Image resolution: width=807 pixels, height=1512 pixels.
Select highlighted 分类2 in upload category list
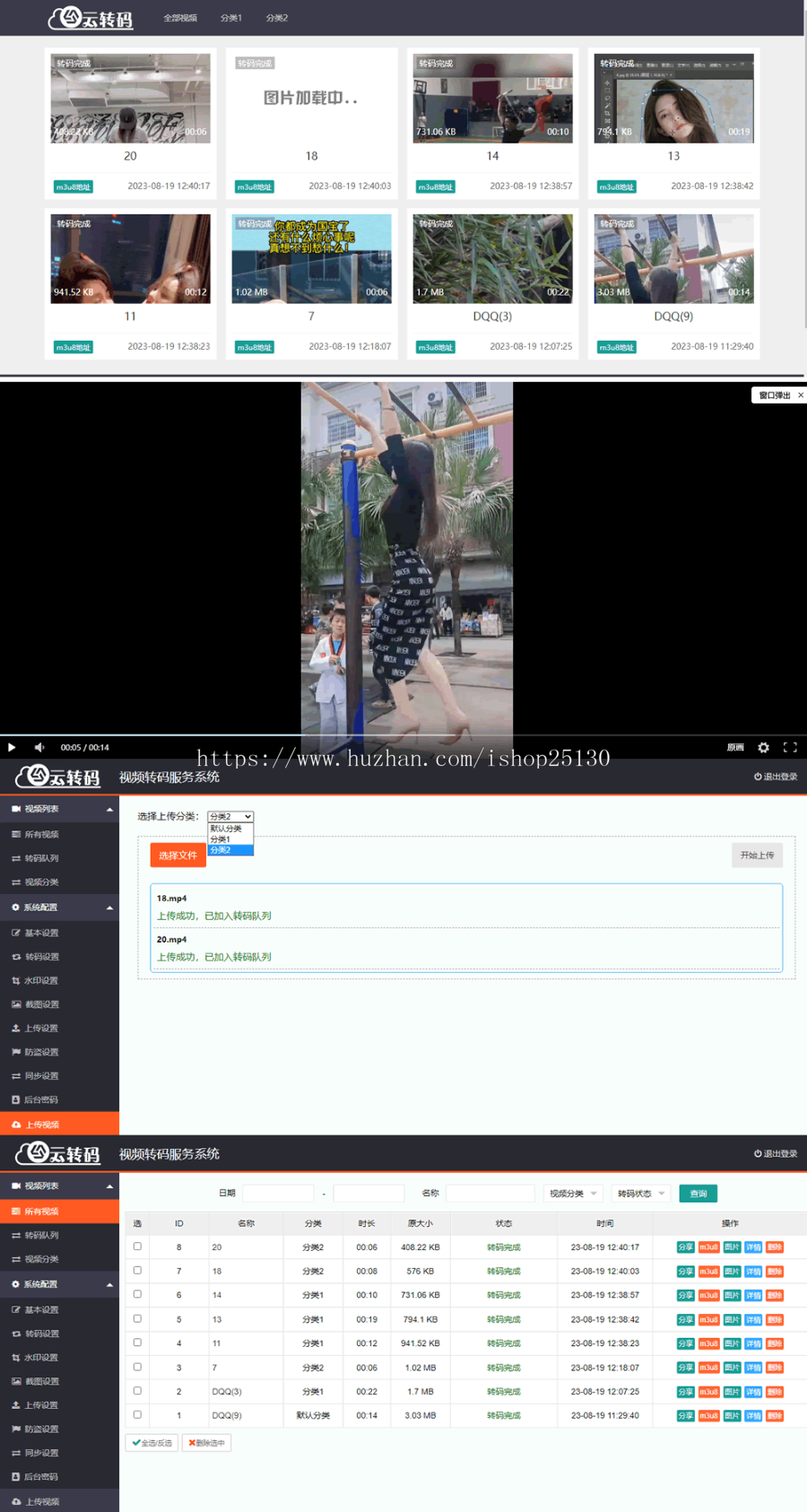[x=230, y=850]
